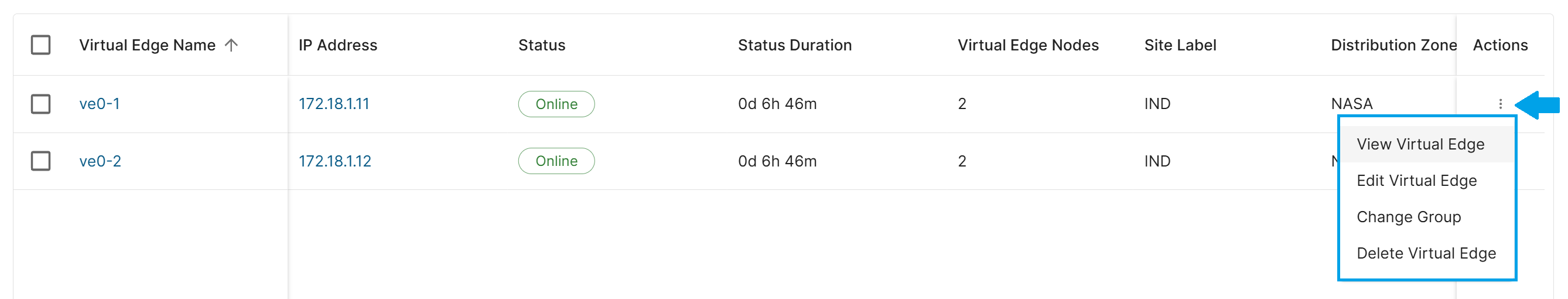Select the checkbox for ve0-1
Screen dimensions: 1568x299
pyautogui.click(x=41, y=104)
